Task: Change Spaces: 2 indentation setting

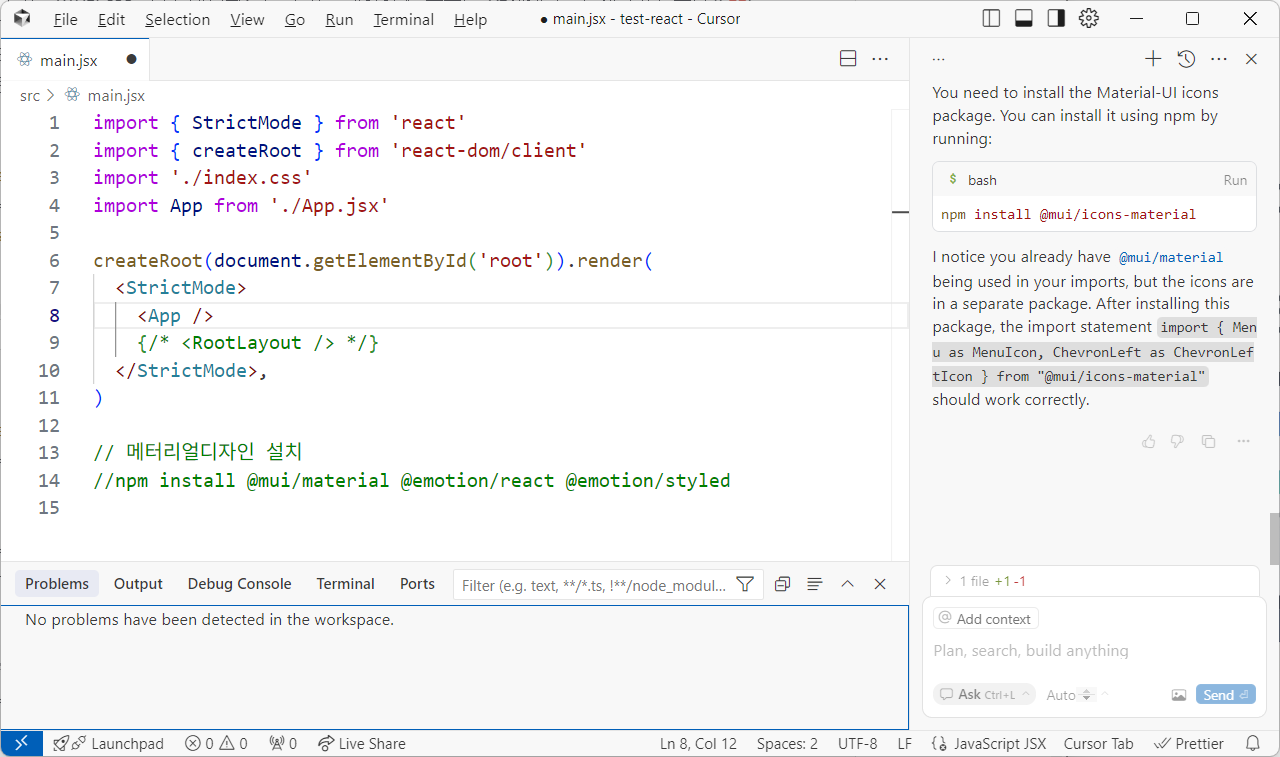Action: (787, 744)
